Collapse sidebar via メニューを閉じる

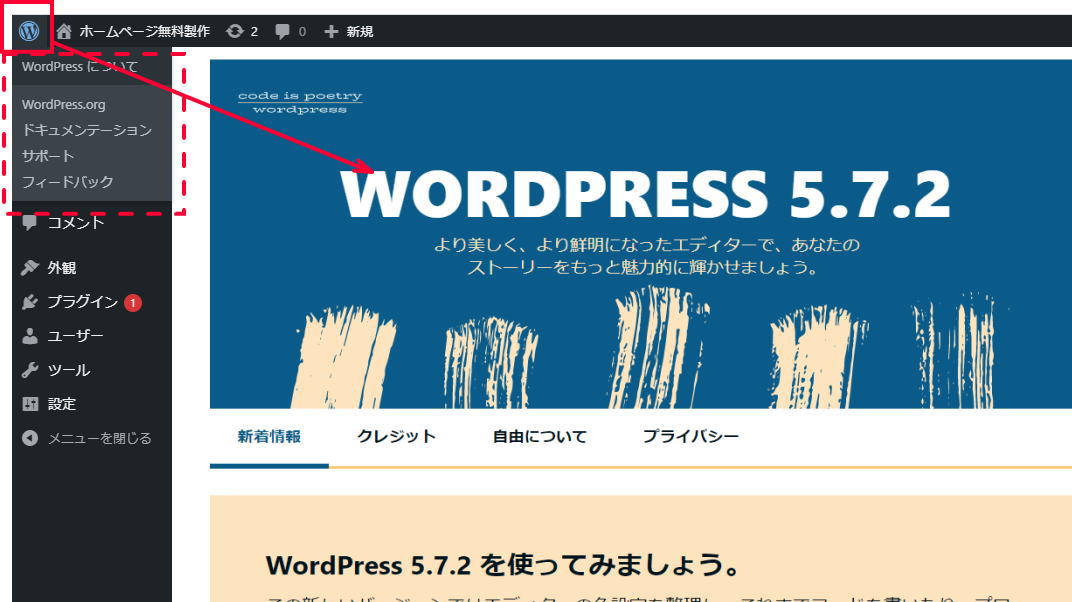point(100,438)
